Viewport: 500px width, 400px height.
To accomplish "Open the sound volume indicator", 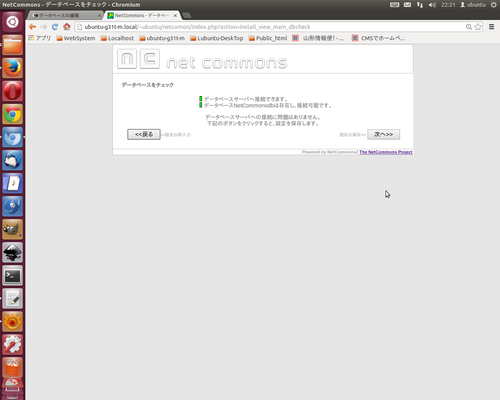I will 432,5.
